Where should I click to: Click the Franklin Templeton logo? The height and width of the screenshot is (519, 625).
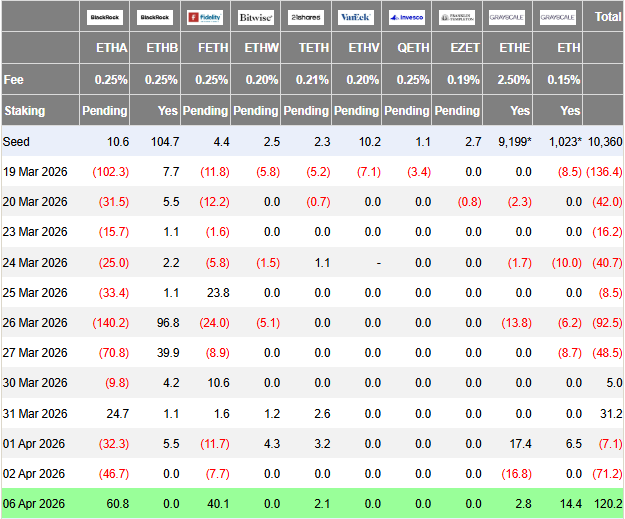457,17
